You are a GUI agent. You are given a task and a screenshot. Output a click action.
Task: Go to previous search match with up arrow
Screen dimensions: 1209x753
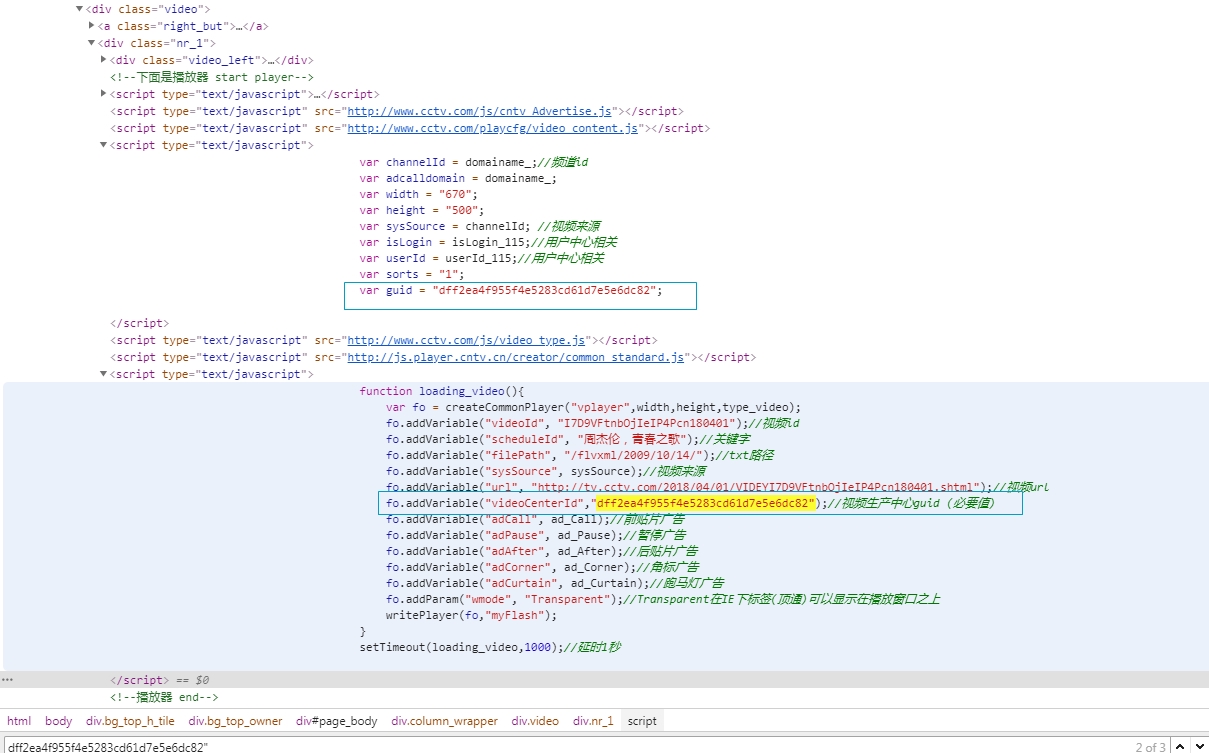click(1179, 746)
